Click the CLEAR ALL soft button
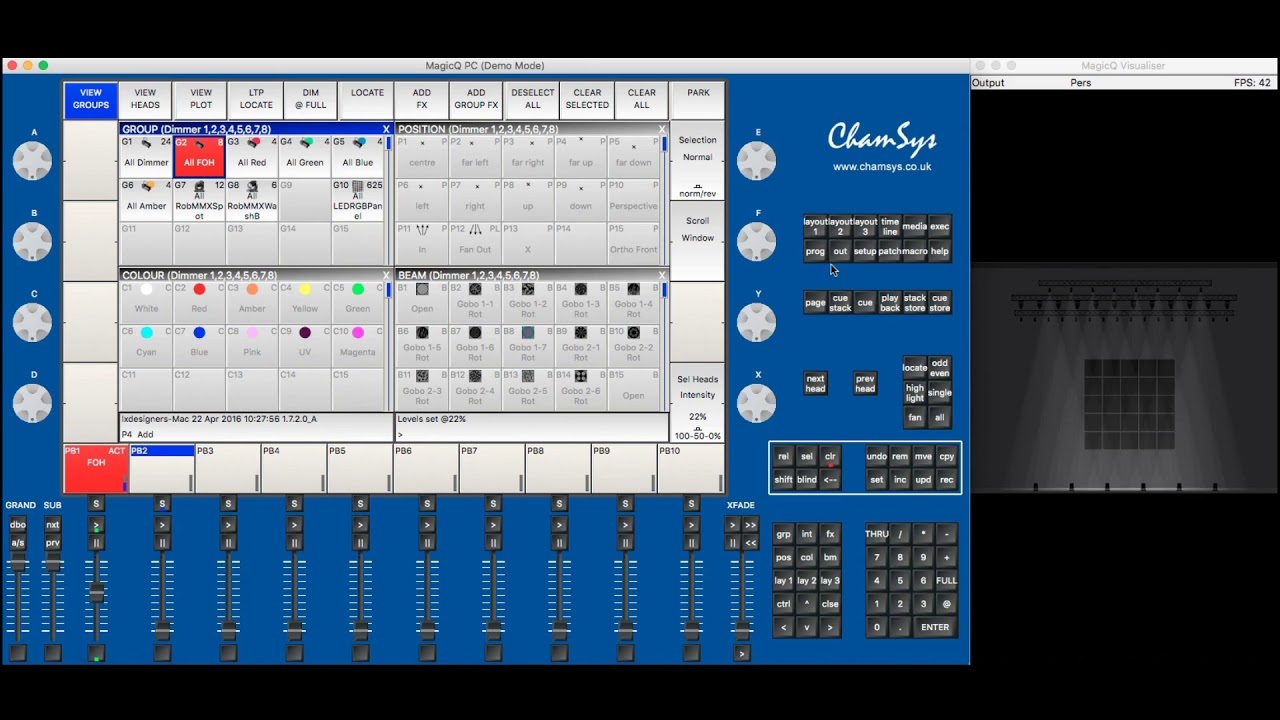The image size is (1280, 720). 642,99
